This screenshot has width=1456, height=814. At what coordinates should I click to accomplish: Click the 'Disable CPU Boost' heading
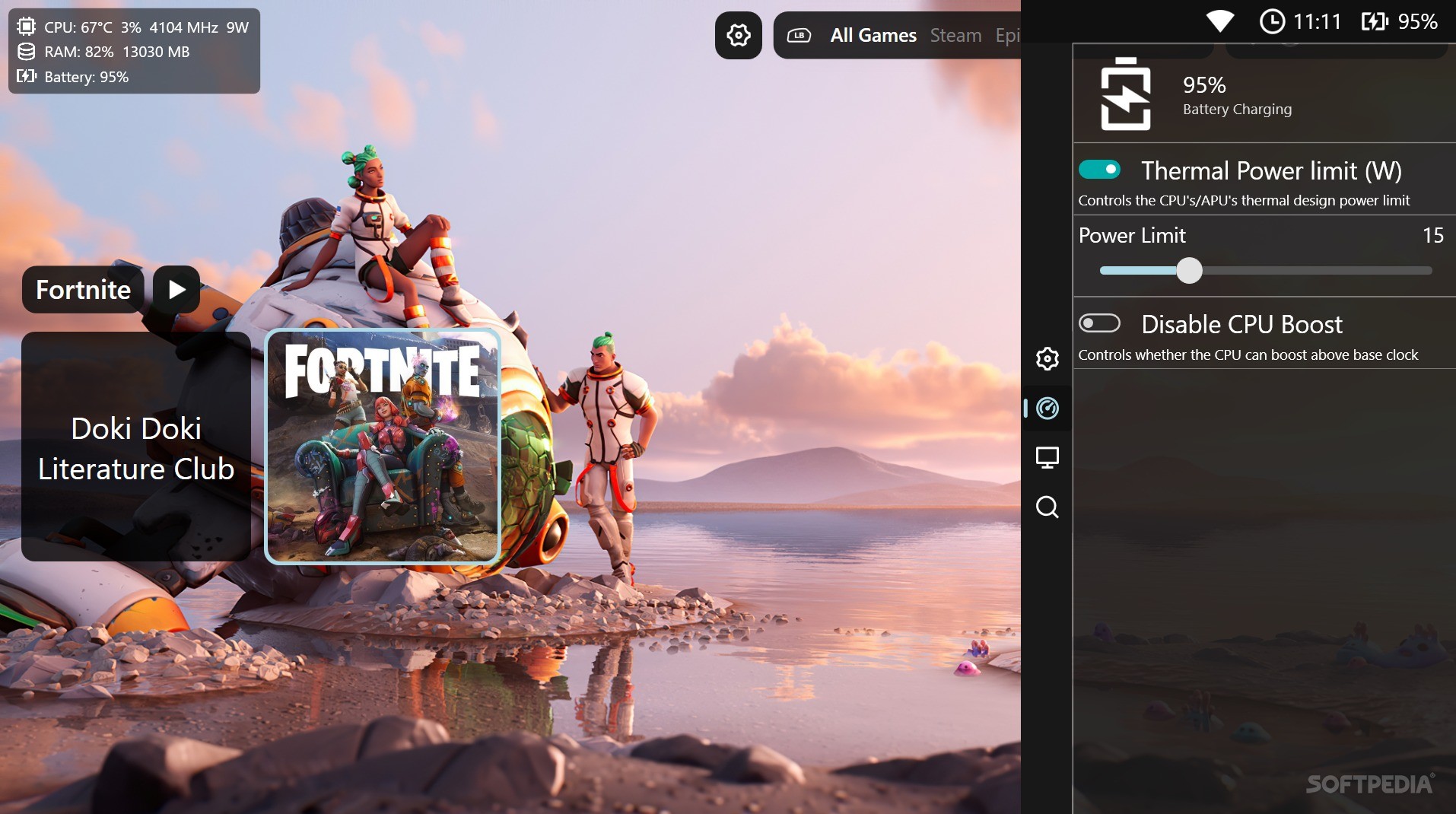1241,324
